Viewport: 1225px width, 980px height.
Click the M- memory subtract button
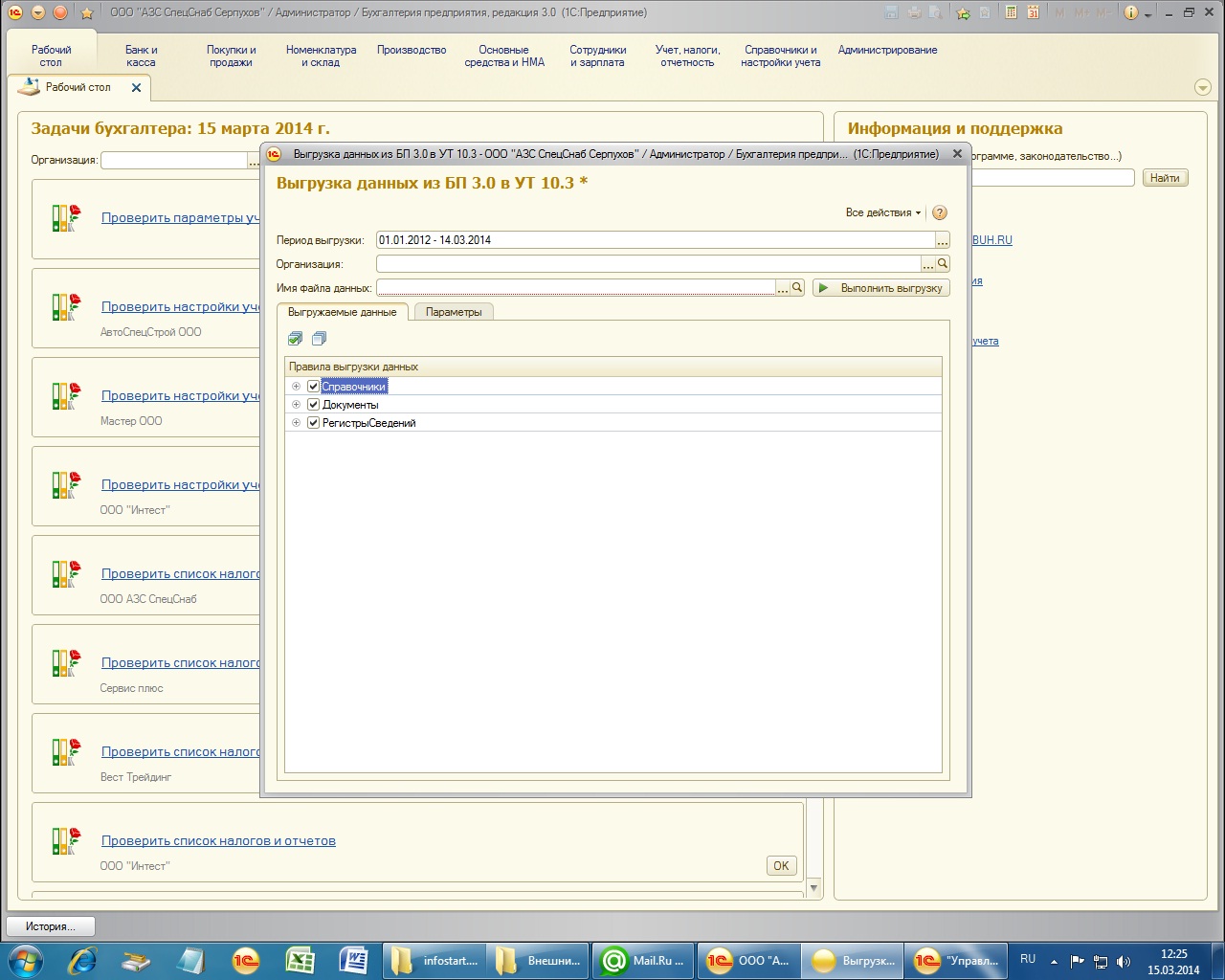[1104, 12]
